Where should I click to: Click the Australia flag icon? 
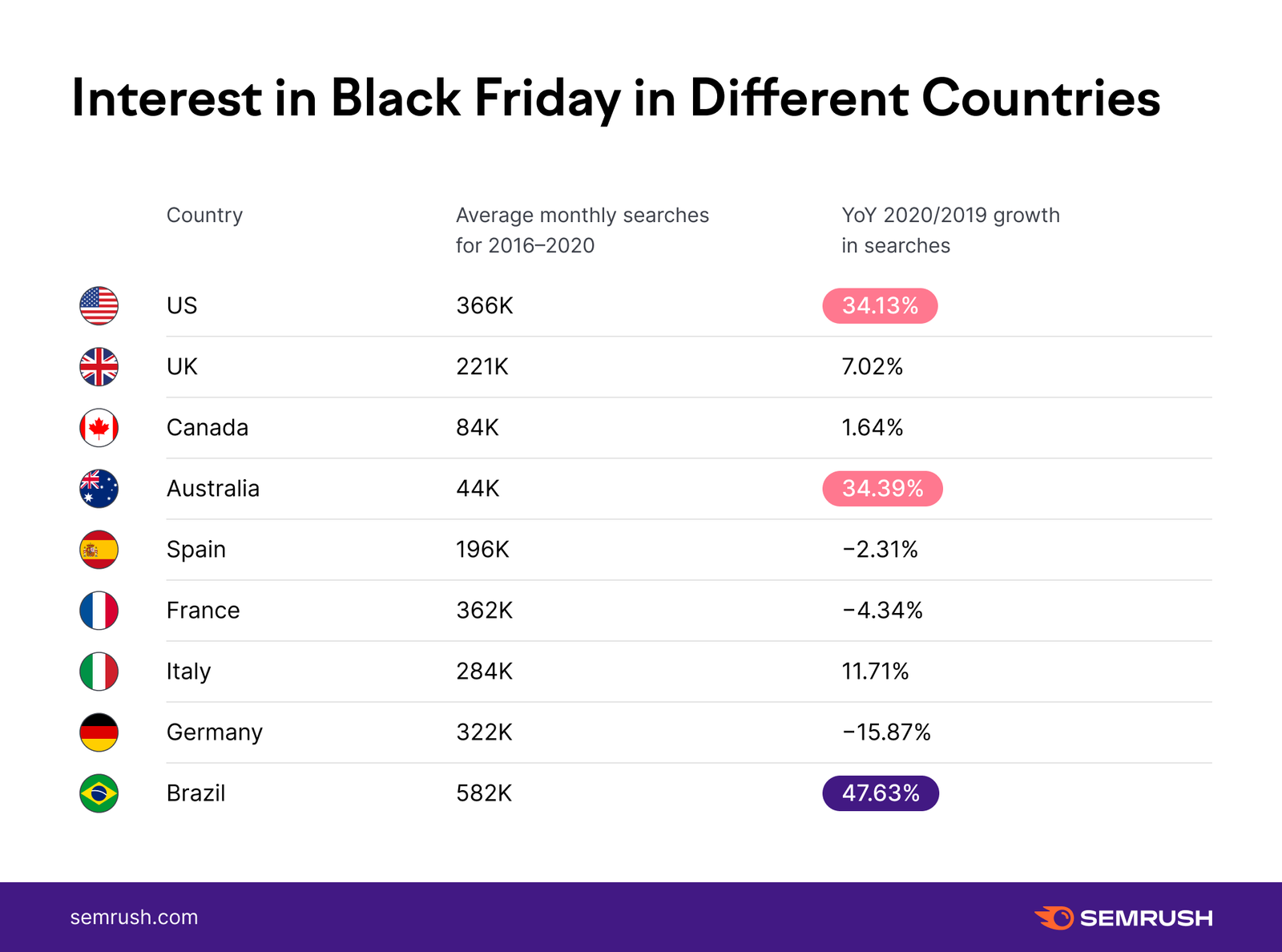tap(99, 488)
